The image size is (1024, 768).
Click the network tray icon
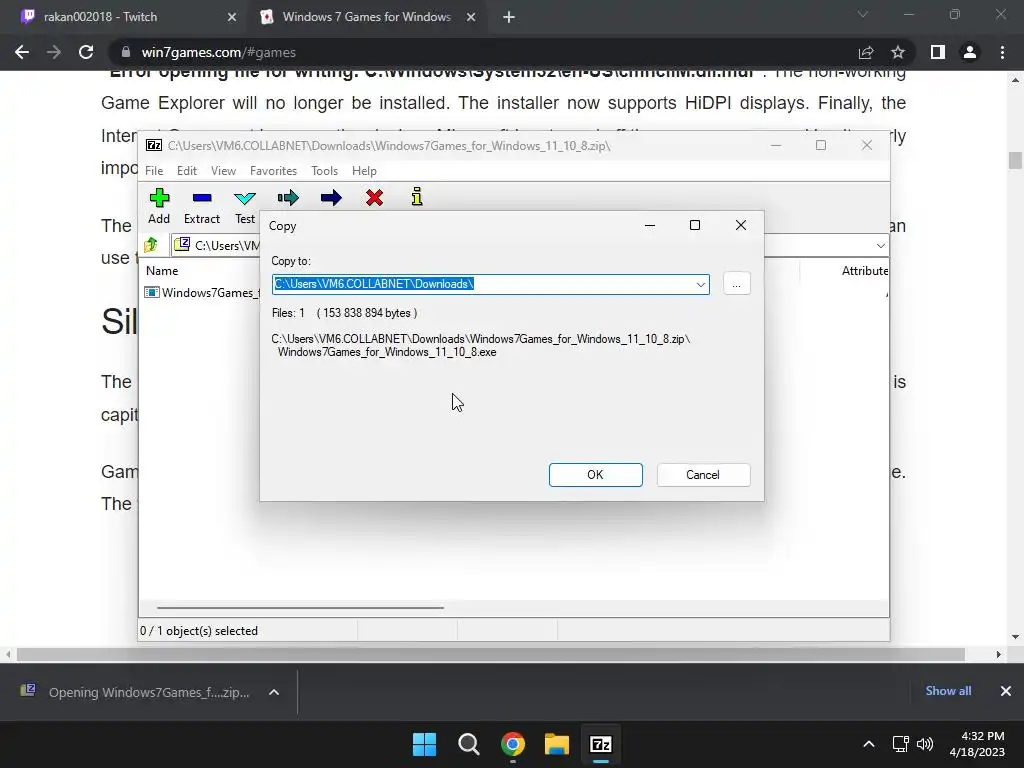pyautogui.click(x=901, y=744)
